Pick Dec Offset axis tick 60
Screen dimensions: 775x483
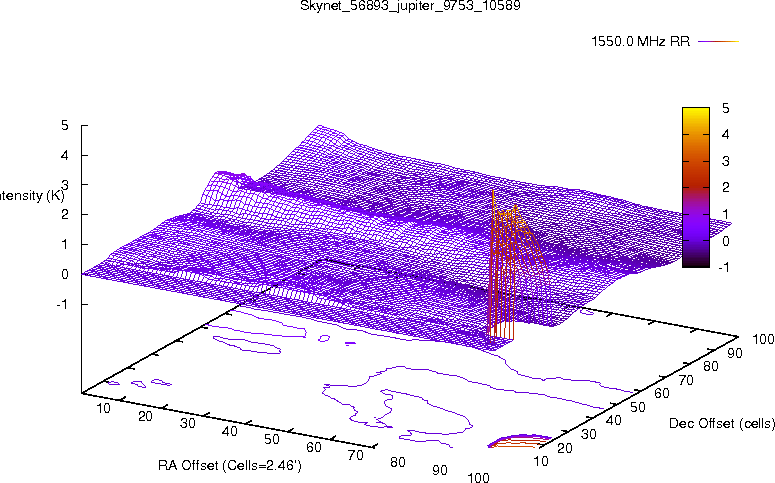click(x=662, y=394)
